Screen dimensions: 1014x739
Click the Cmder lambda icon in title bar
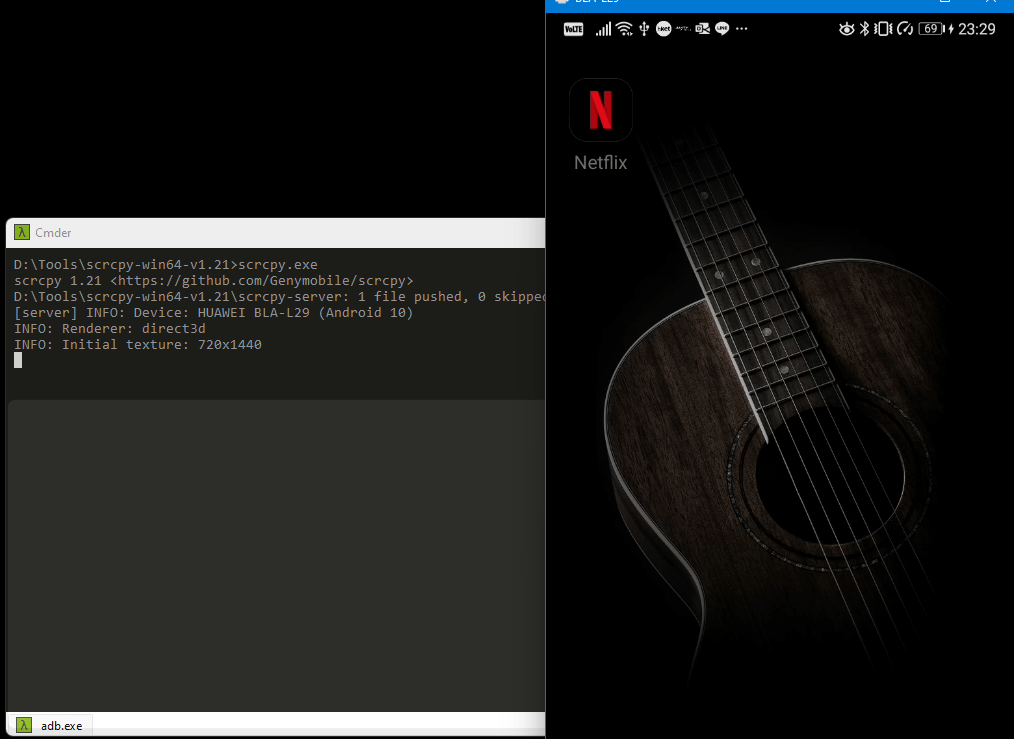tap(21, 233)
